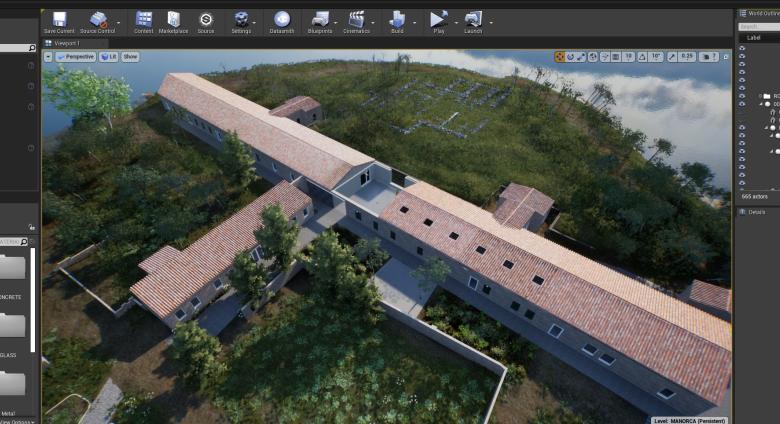Toggle grid snapping in viewport toolbar
Viewport: 780px width, 424px height.
[x=614, y=57]
